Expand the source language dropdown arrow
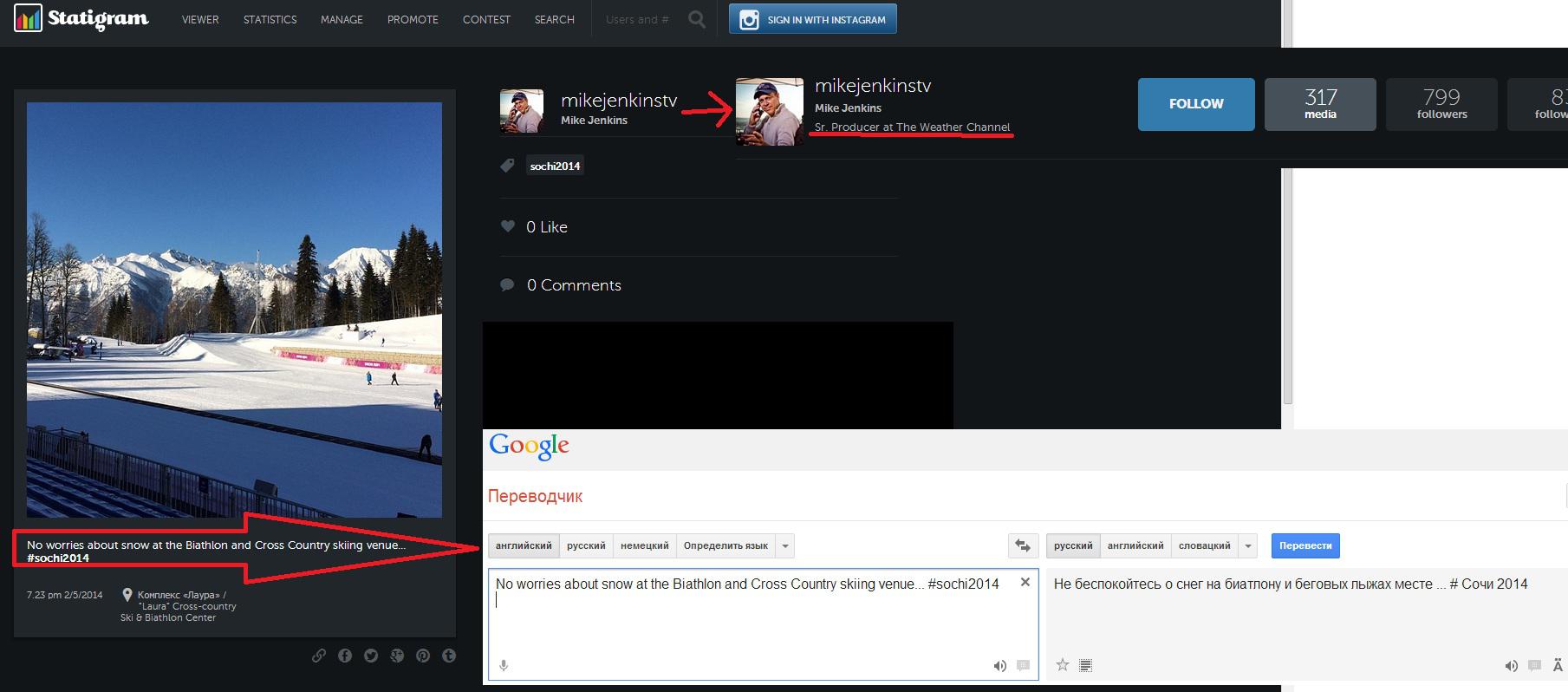 pos(785,545)
